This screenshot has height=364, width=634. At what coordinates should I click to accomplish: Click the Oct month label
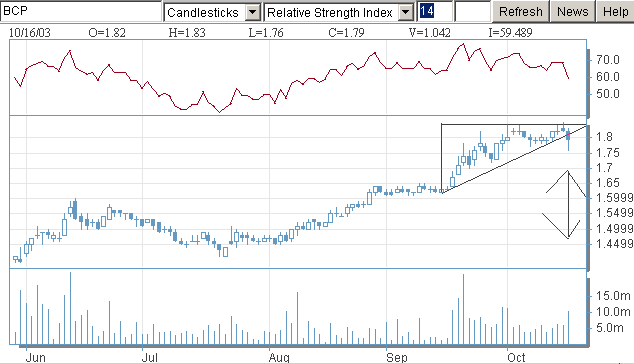pyautogui.click(x=516, y=358)
